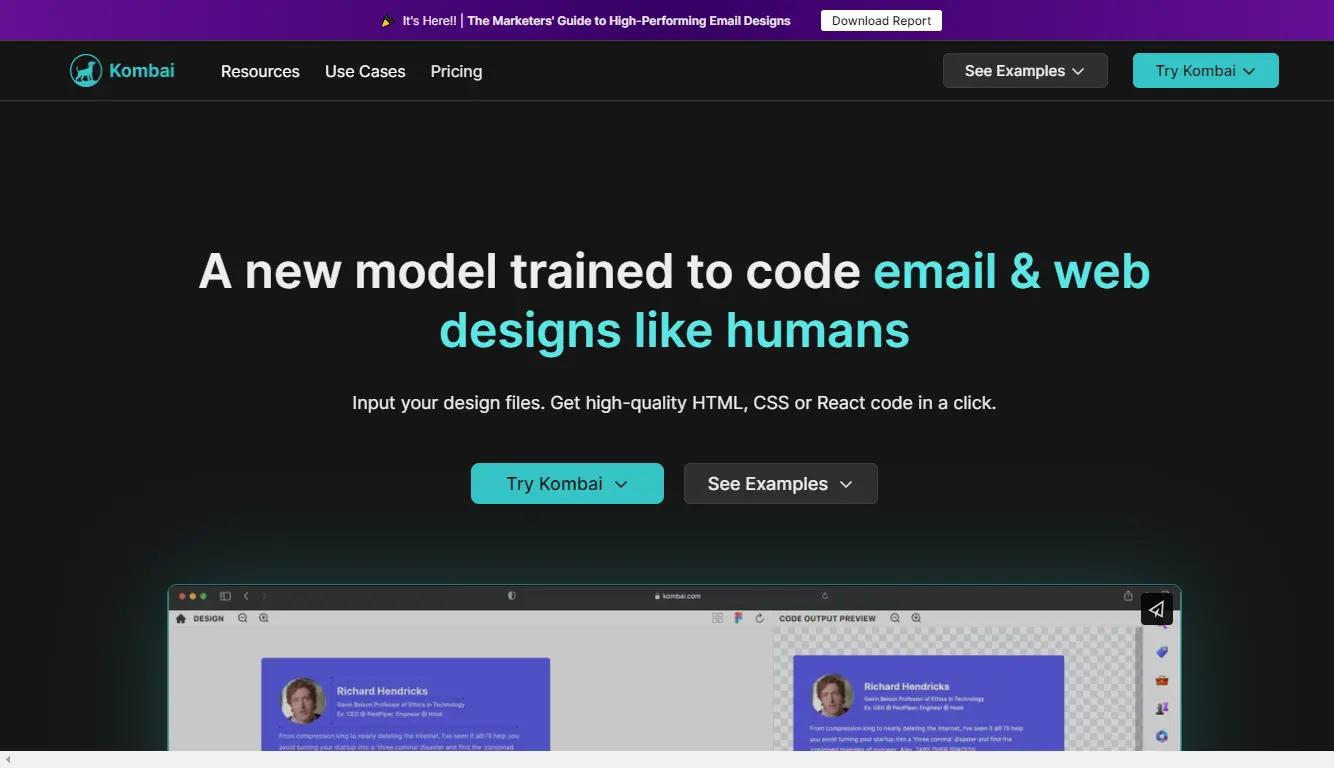Click the blue tag sidebar icon
Viewport: 1334px width, 768px height.
pos(1161,652)
